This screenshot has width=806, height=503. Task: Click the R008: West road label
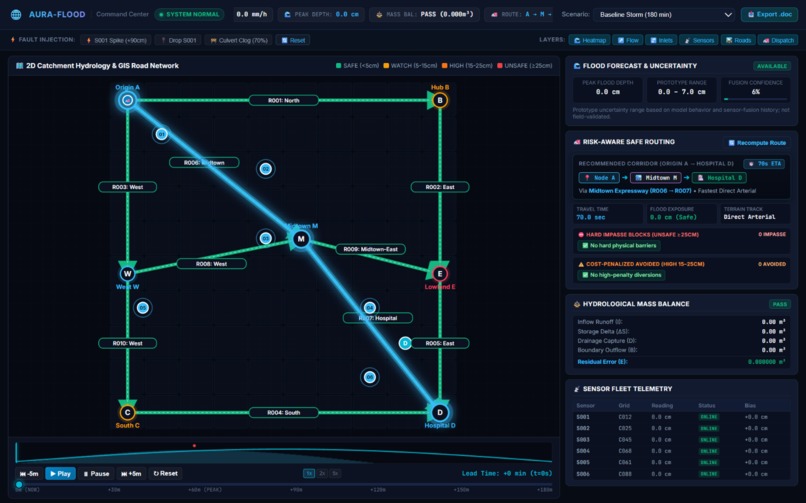[x=211, y=264]
